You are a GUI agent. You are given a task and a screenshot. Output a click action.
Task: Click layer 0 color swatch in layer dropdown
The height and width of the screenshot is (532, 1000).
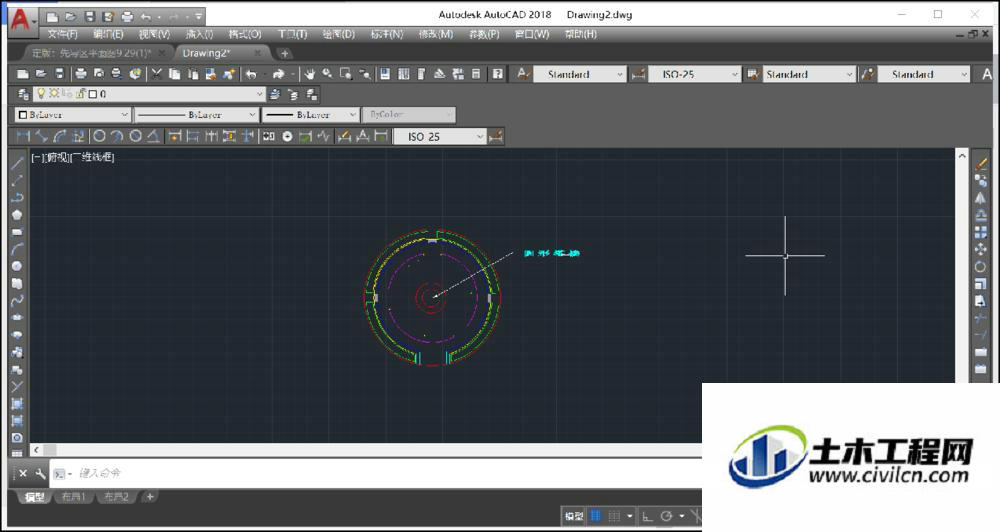(x=92, y=94)
